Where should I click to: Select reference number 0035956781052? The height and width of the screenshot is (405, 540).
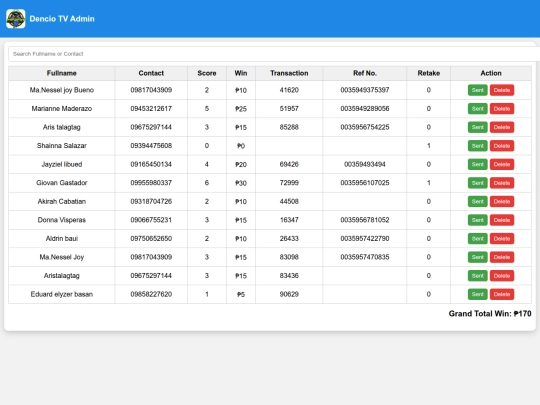[365, 220]
